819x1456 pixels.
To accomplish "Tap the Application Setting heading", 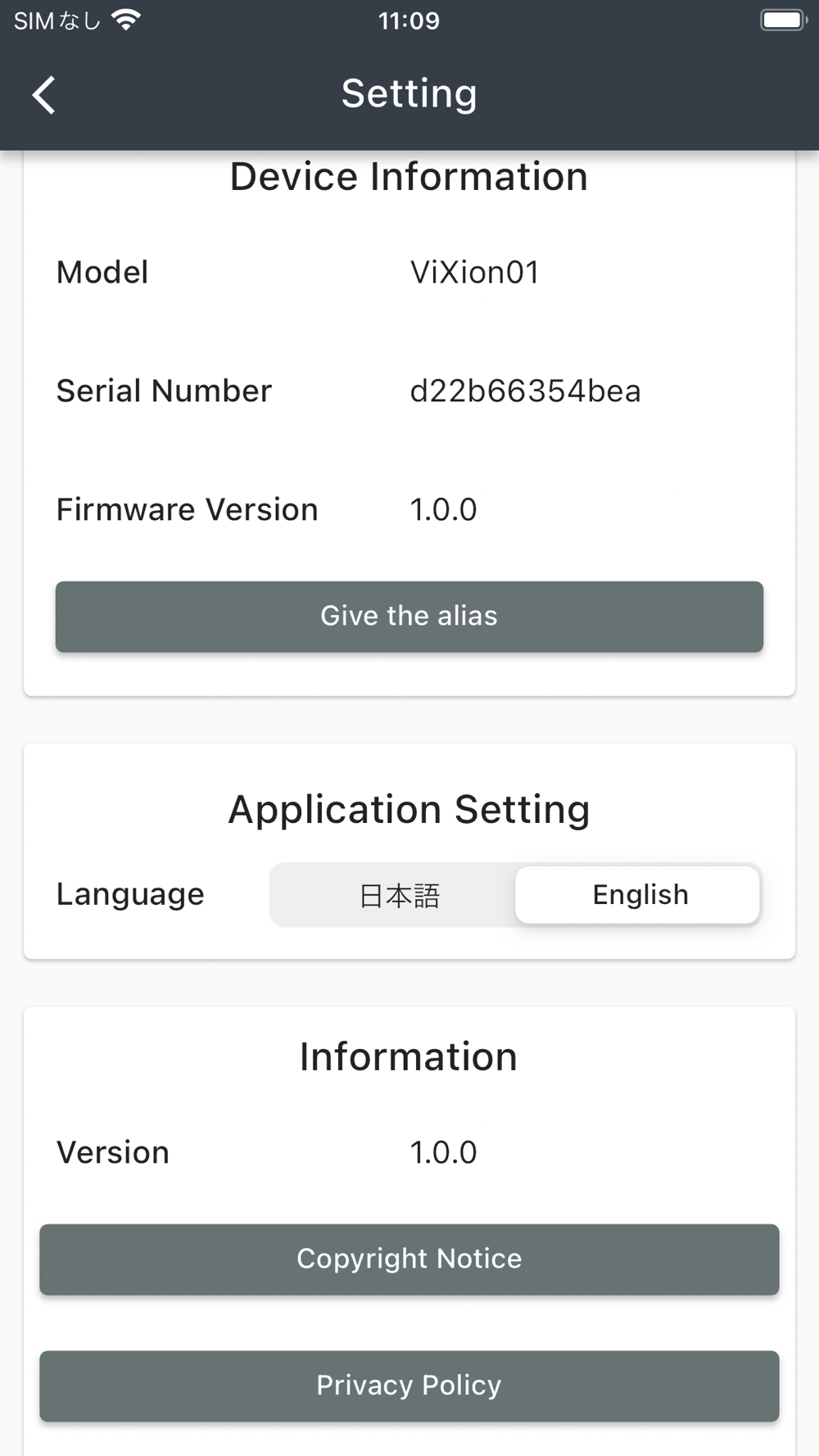I will tap(409, 810).
